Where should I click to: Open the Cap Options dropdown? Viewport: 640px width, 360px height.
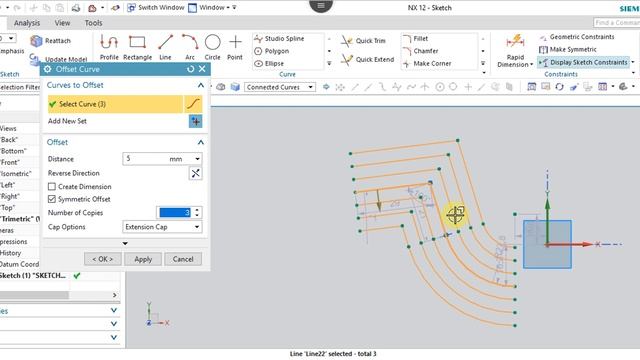pos(162,227)
